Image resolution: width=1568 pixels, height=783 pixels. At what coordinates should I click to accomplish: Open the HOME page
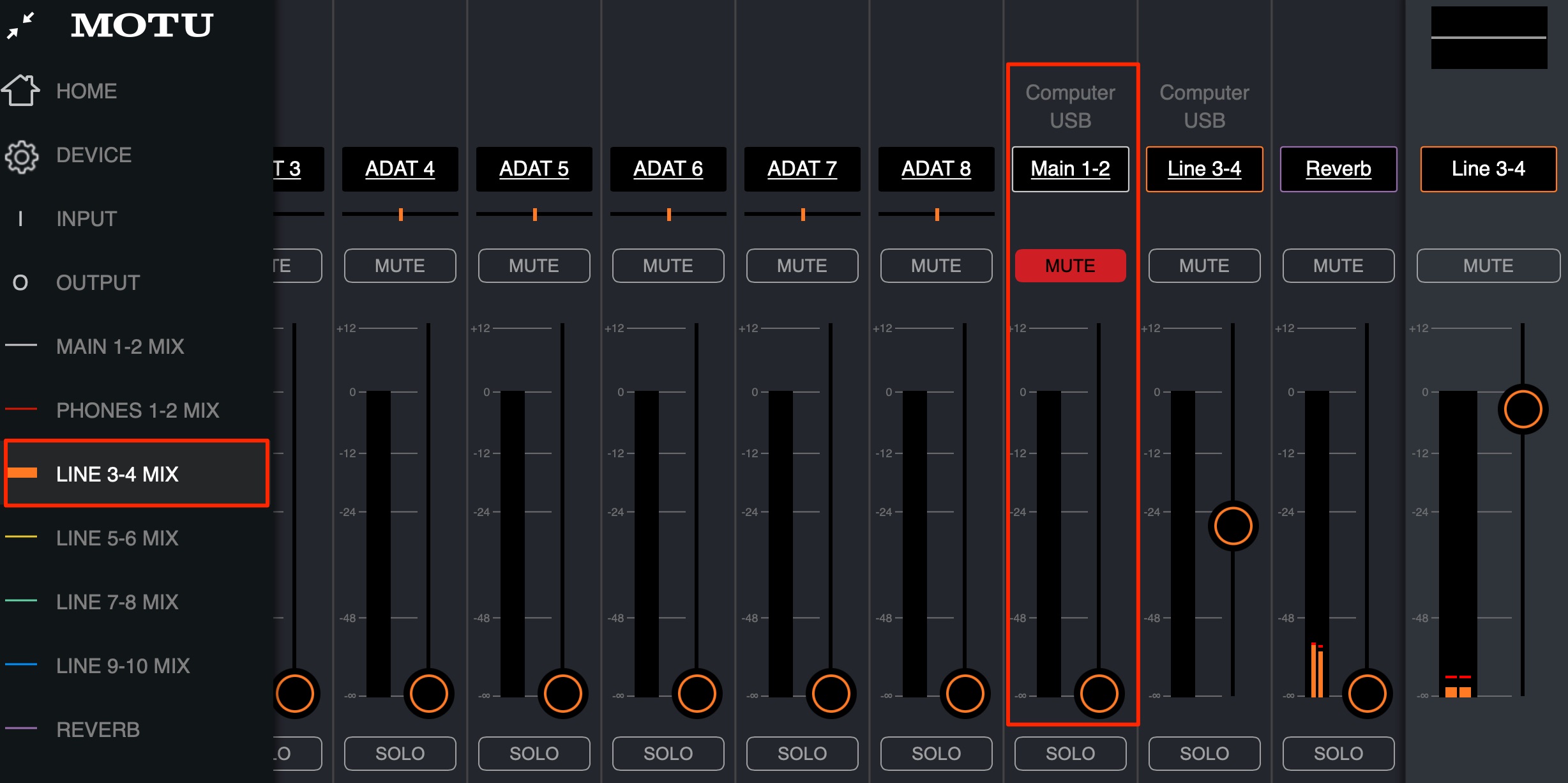tap(86, 91)
